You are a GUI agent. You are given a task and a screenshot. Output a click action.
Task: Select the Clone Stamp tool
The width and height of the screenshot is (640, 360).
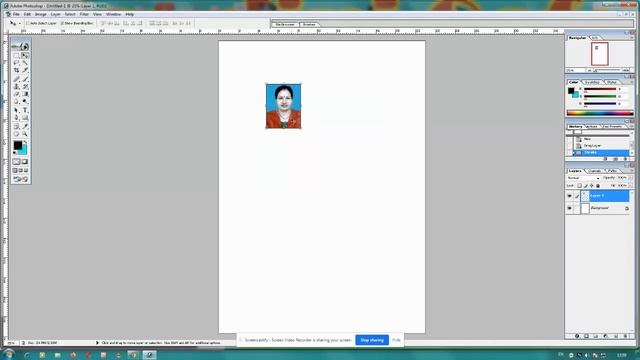pyautogui.click(x=16, y=87)
